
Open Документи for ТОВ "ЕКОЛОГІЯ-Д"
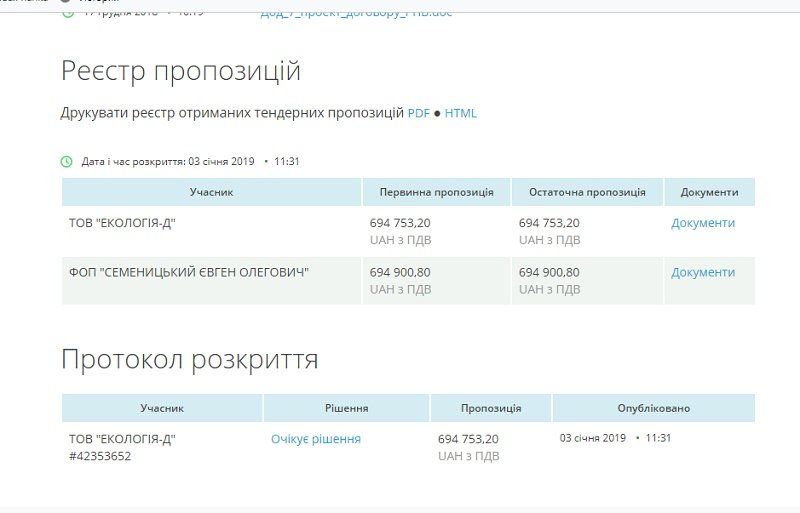pyautogui.click(x=703, y=223)
